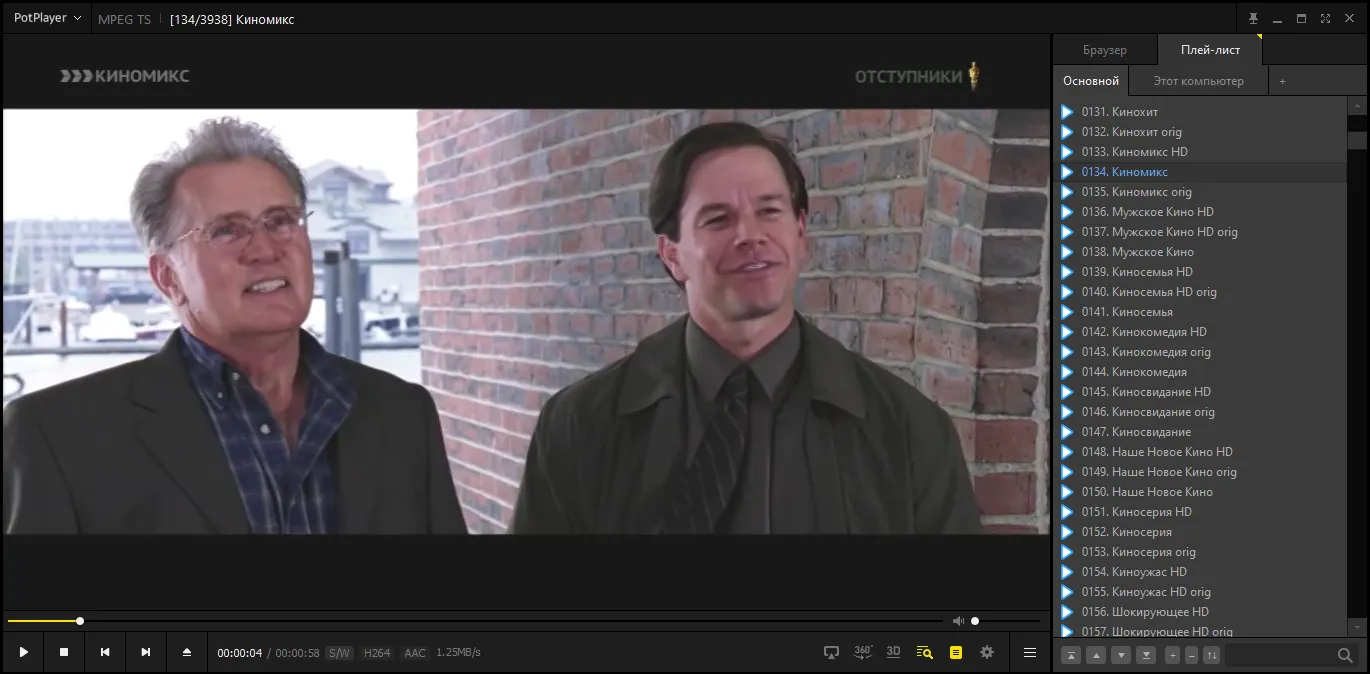Select channel 0135. Киномикс orig
The width and height of the screenshot is (1370, 674).
pos(1200,192)
